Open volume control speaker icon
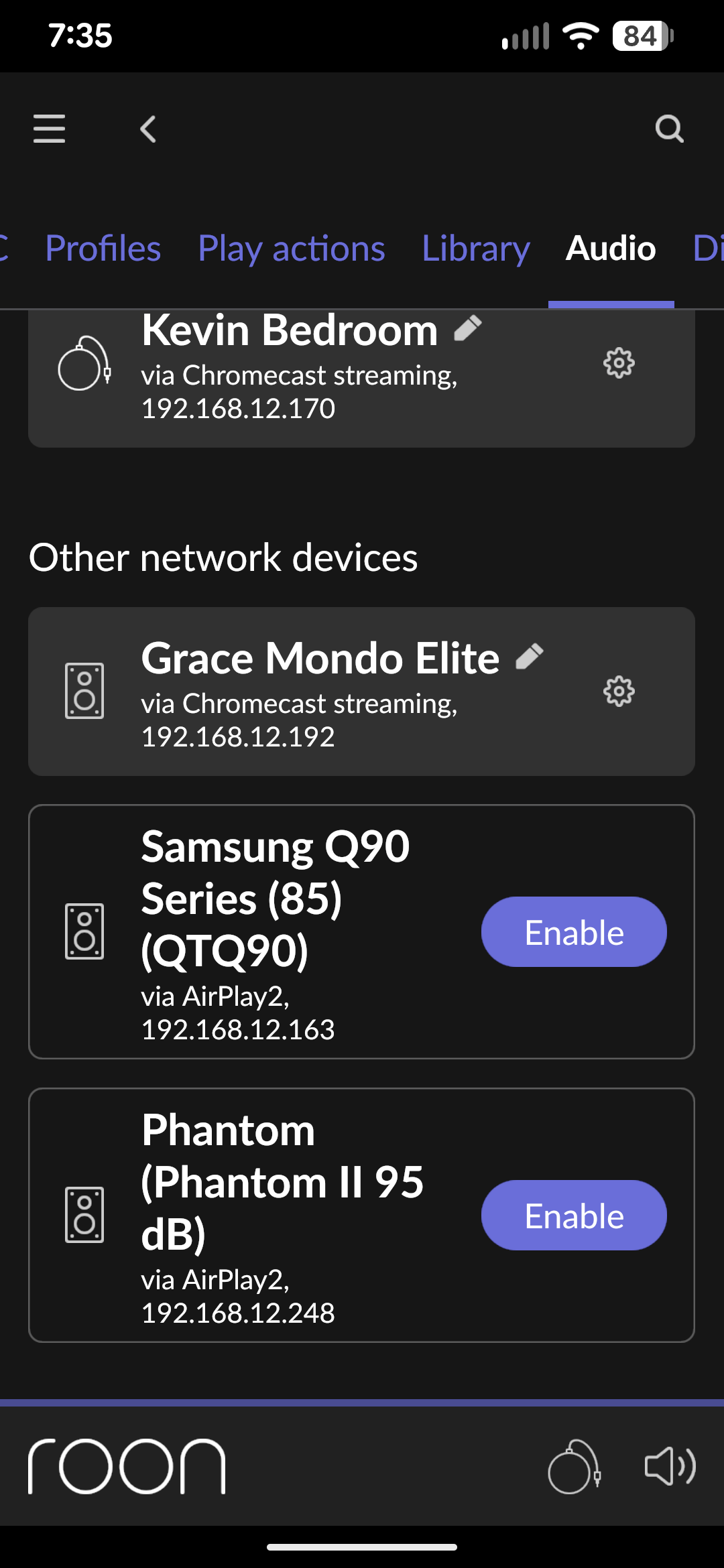The image size is (724, 1568). tap(670, 1466)
